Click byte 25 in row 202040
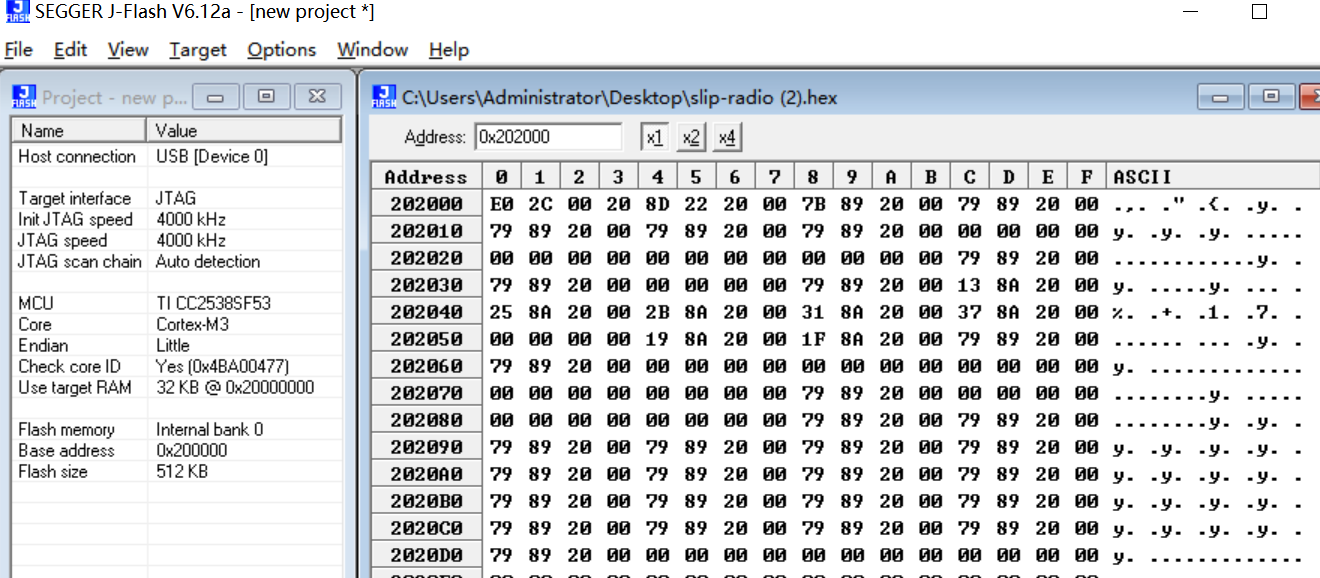 point(501,312)
